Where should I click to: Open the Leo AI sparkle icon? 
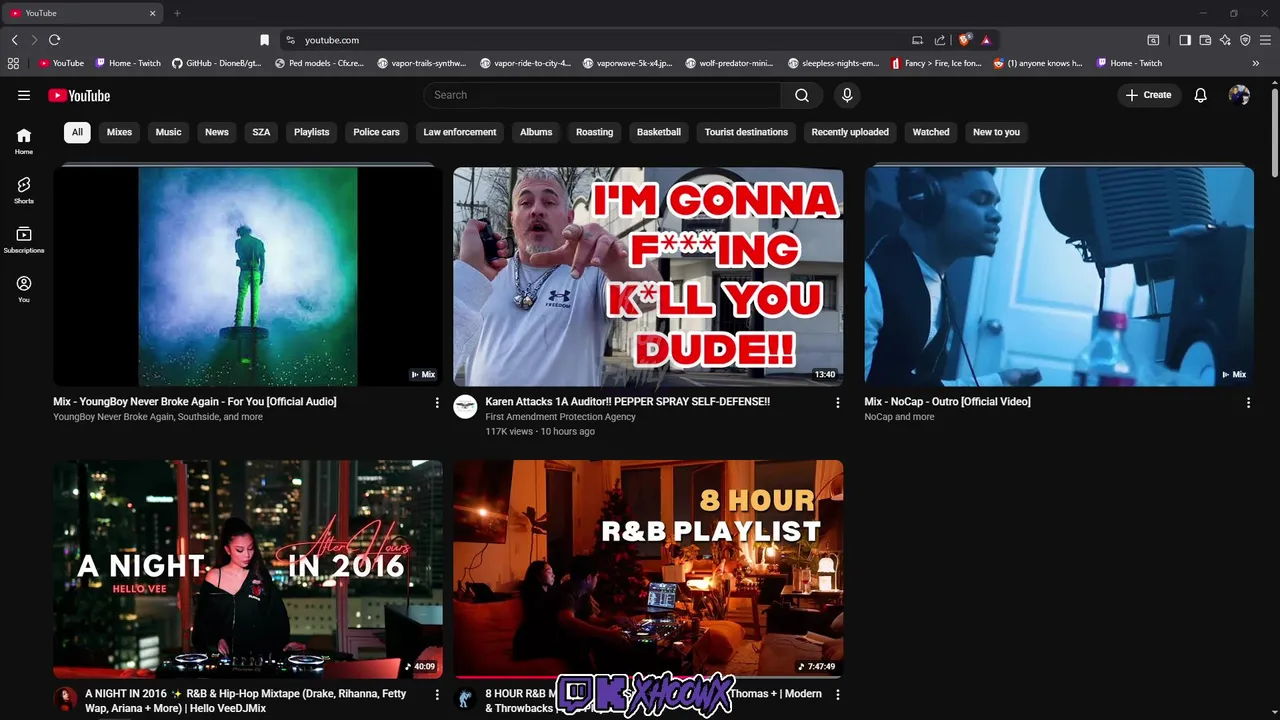pyautogui.click(x=1225, y=40)
